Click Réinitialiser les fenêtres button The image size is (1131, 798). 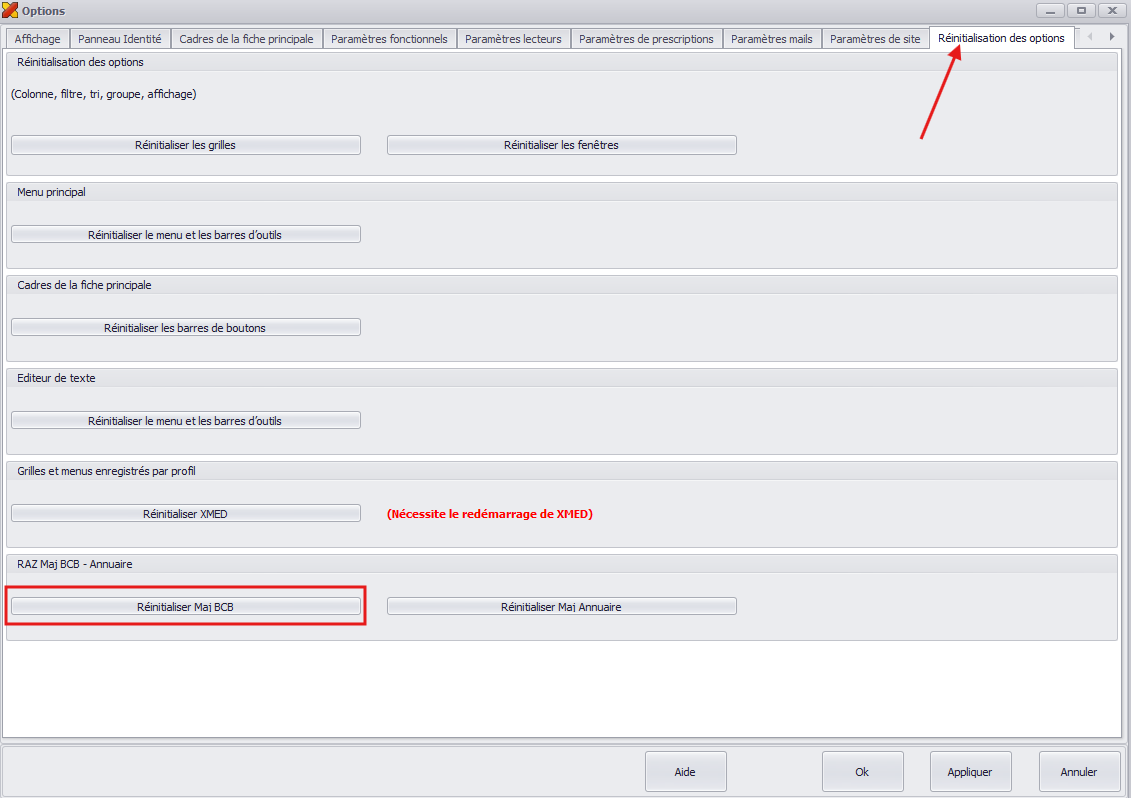tap(561, 145)
